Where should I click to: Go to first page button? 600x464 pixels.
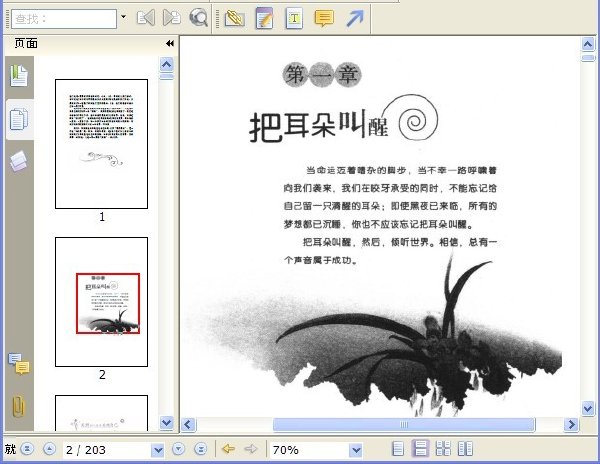[27, 449]
